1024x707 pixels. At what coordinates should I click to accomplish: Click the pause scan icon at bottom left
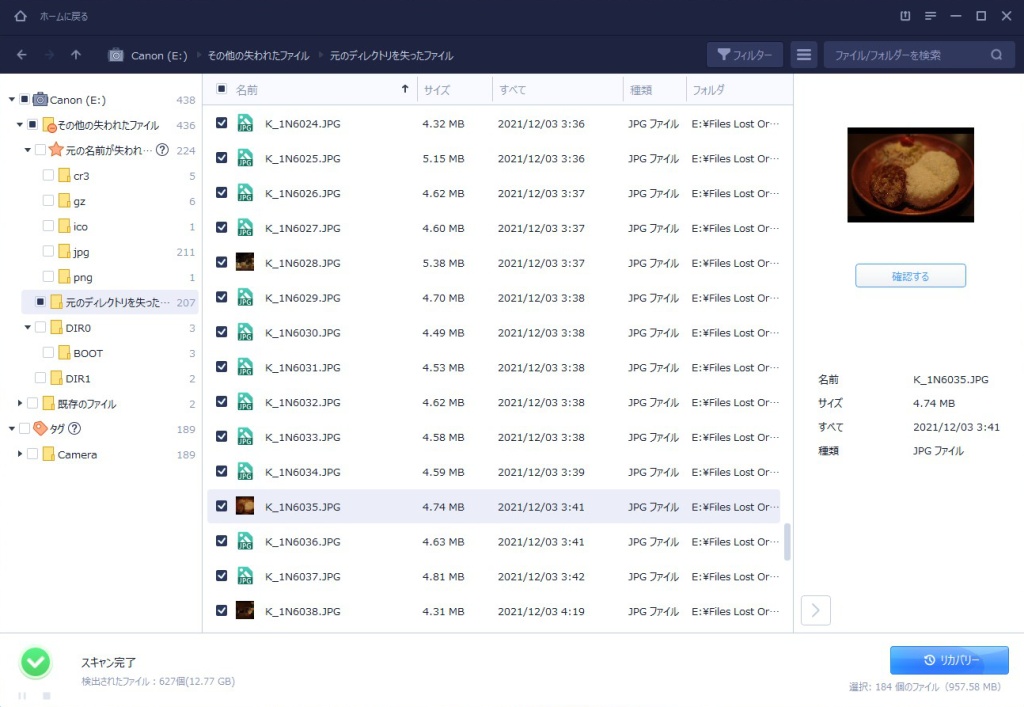click(22, 696)
